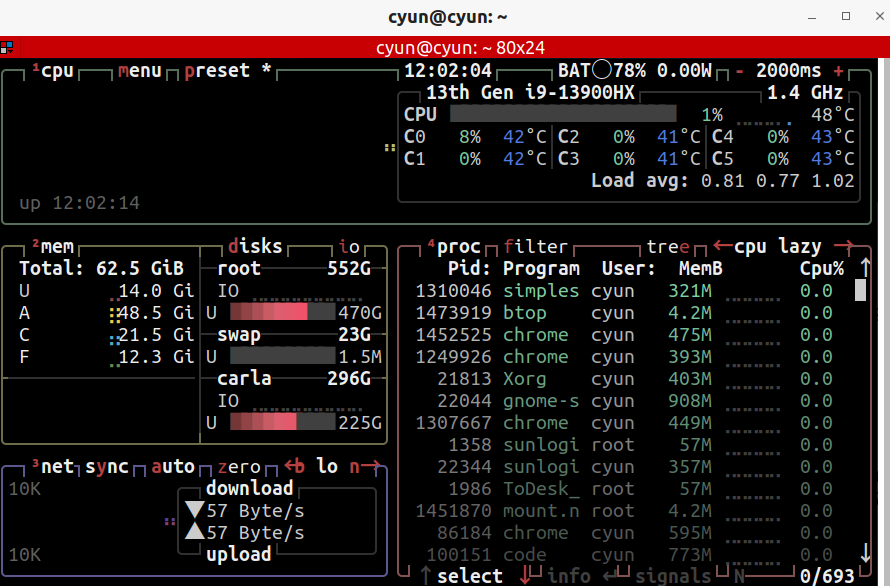
Task: Select the simples process row
Action: 624,291
